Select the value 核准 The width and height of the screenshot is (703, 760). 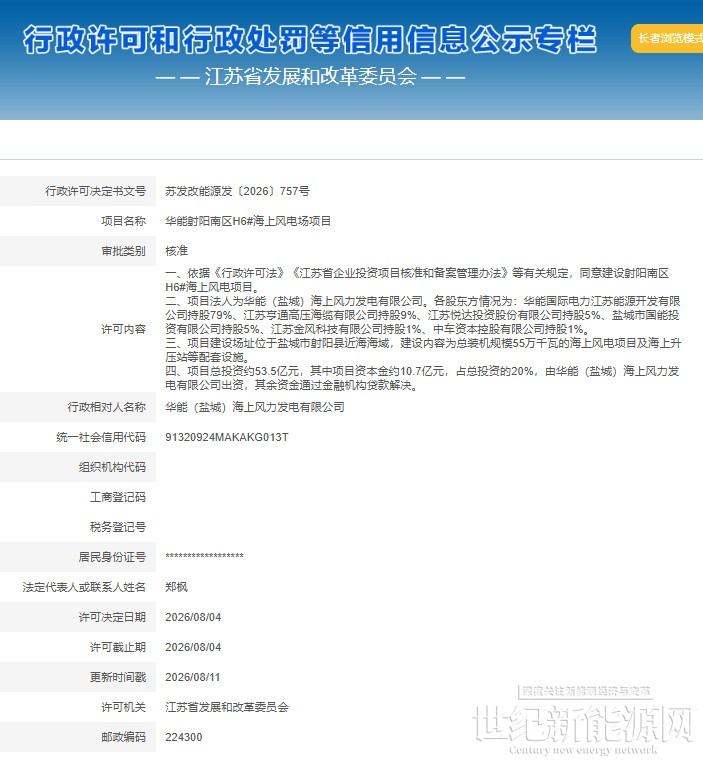[176, 251]
